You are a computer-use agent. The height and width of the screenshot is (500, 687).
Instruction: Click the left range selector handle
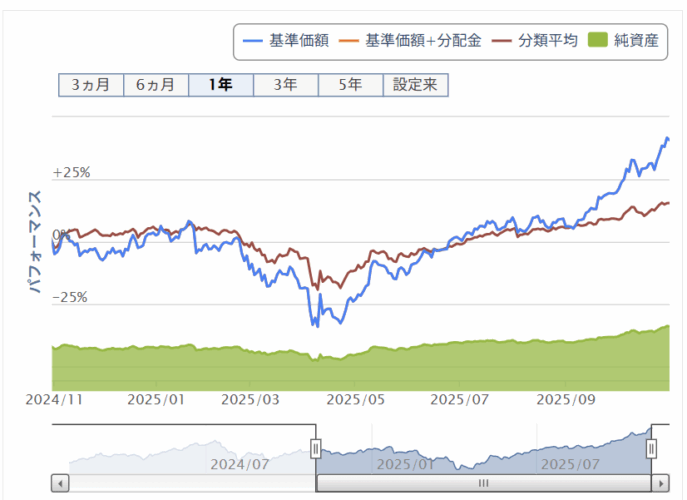[x=316, y=449]
